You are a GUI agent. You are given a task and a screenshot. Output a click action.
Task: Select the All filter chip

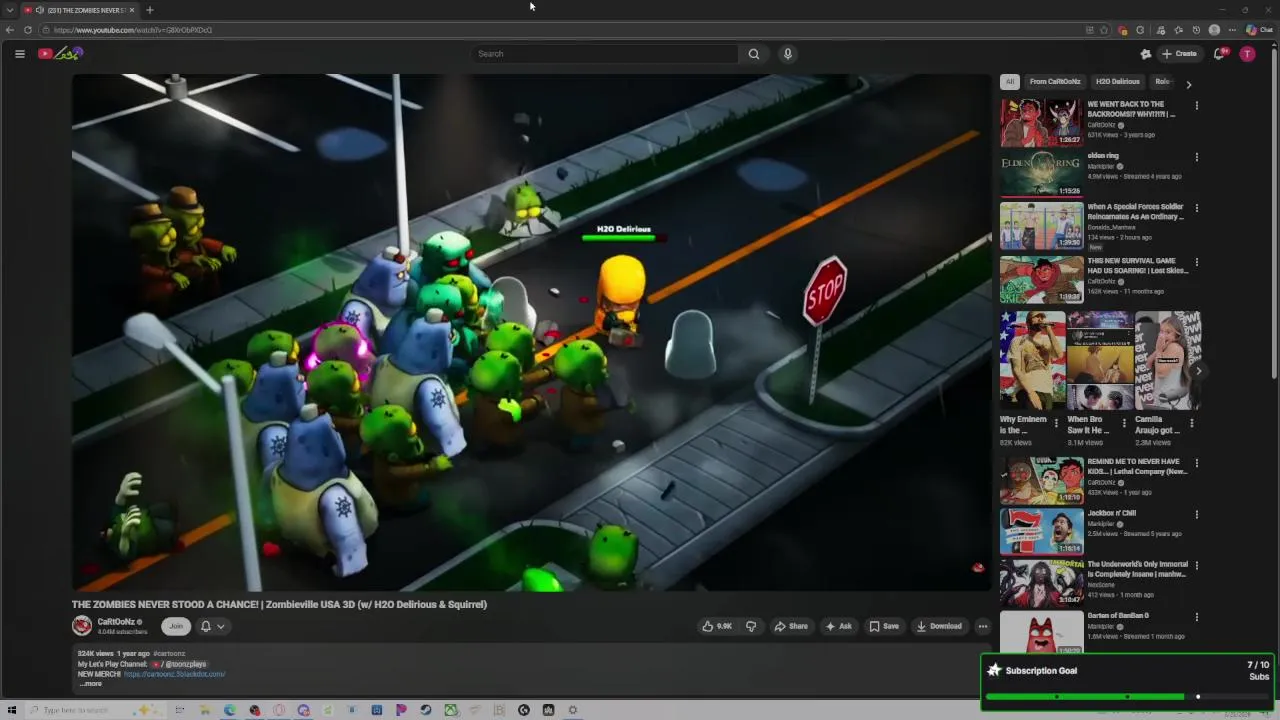tap(1010, 82)
